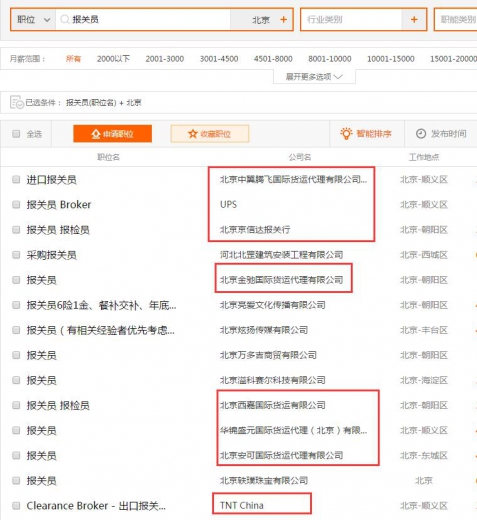Viewport: 477px width, 520px height.
Task: Click the 公司名 column header
Action: [x=300, y=157]
